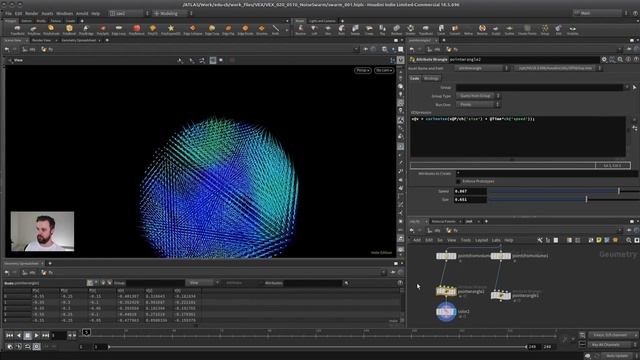Show point attributes in Geometry Spreadsheet

click(90, 283)
